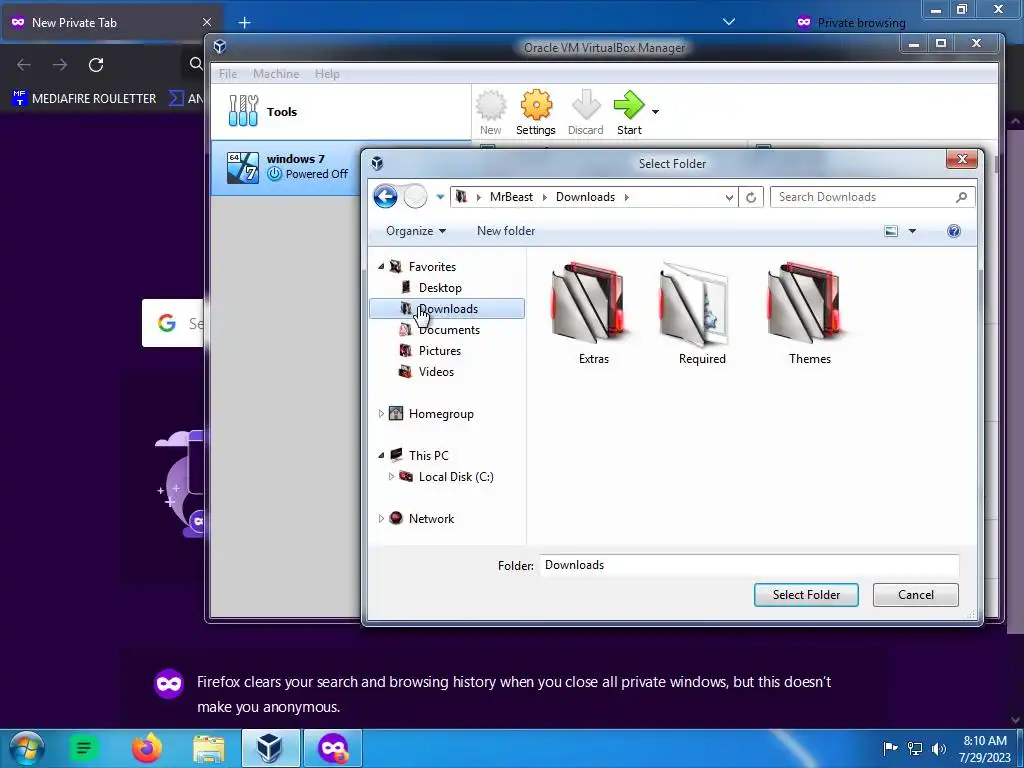Click the network tray icon
The image size is (1024, 768).
pyautogui.click(x=915, y=749)
